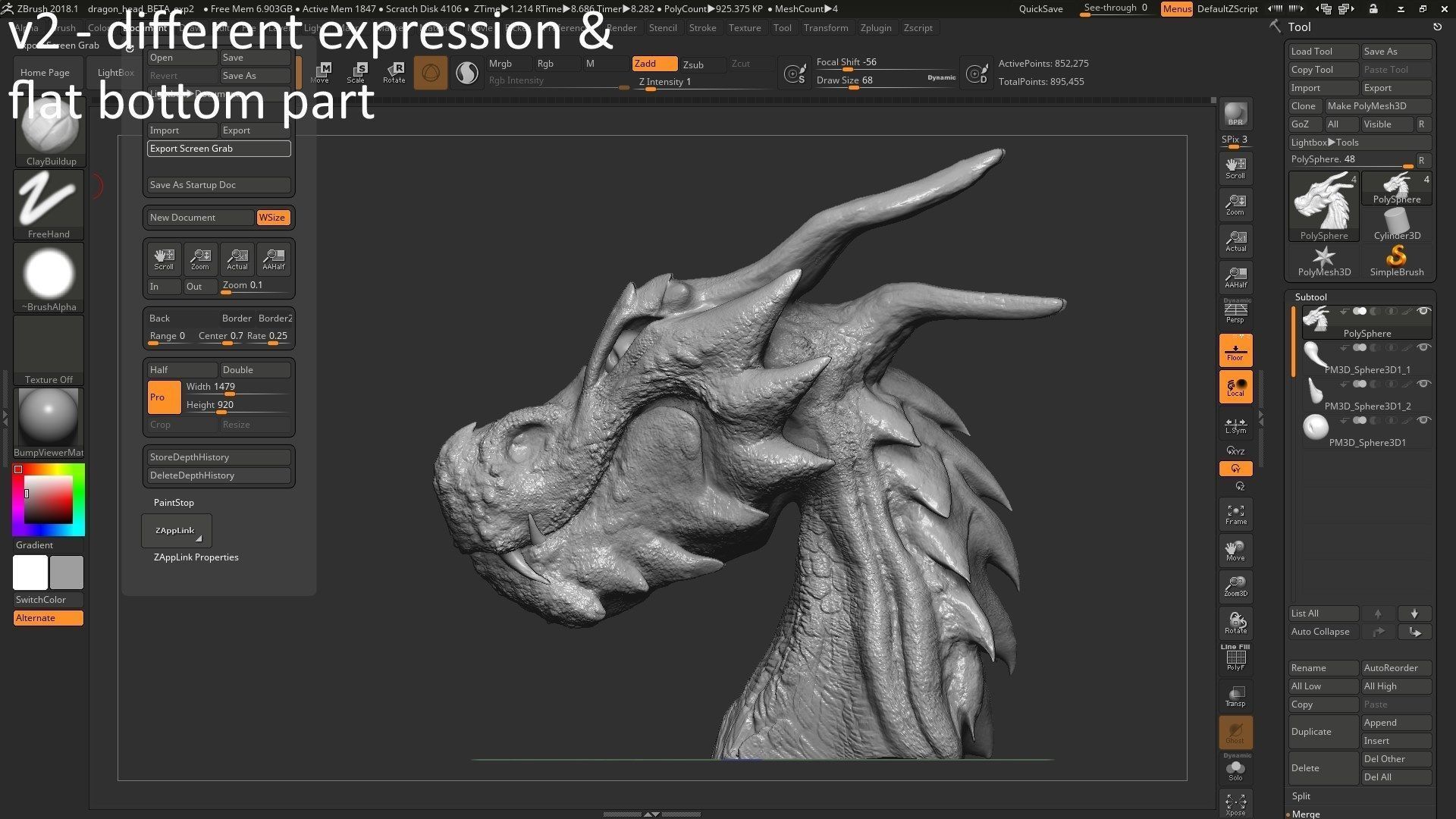Adjust the Draw Size slider
The height and width of the screenshot is (819, 1456).
pos(886,80)
